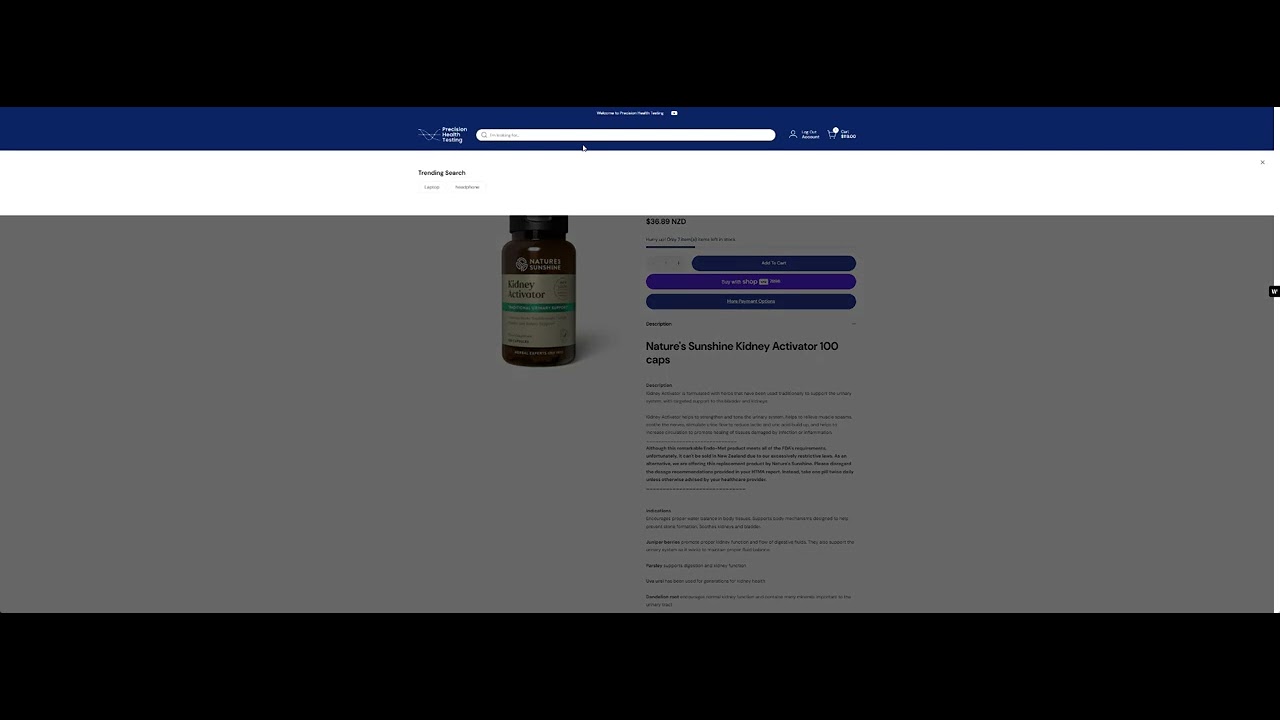The width and height of the screenshot is (1280, 720).
Task: Decrease quantity with minus button
Action: click(x=654, y=263)
